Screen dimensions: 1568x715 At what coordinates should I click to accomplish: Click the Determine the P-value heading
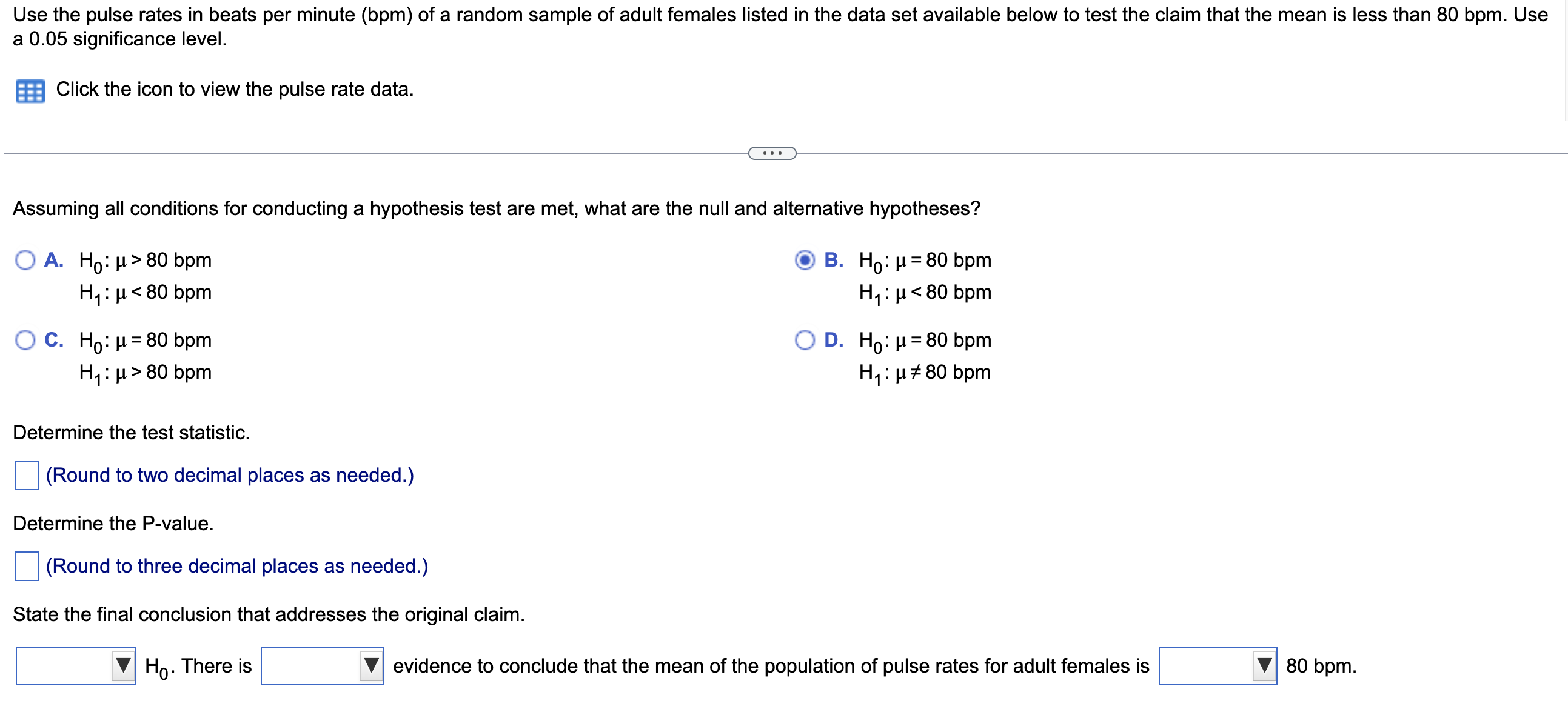pyautogui.click(x=113, y=524)
